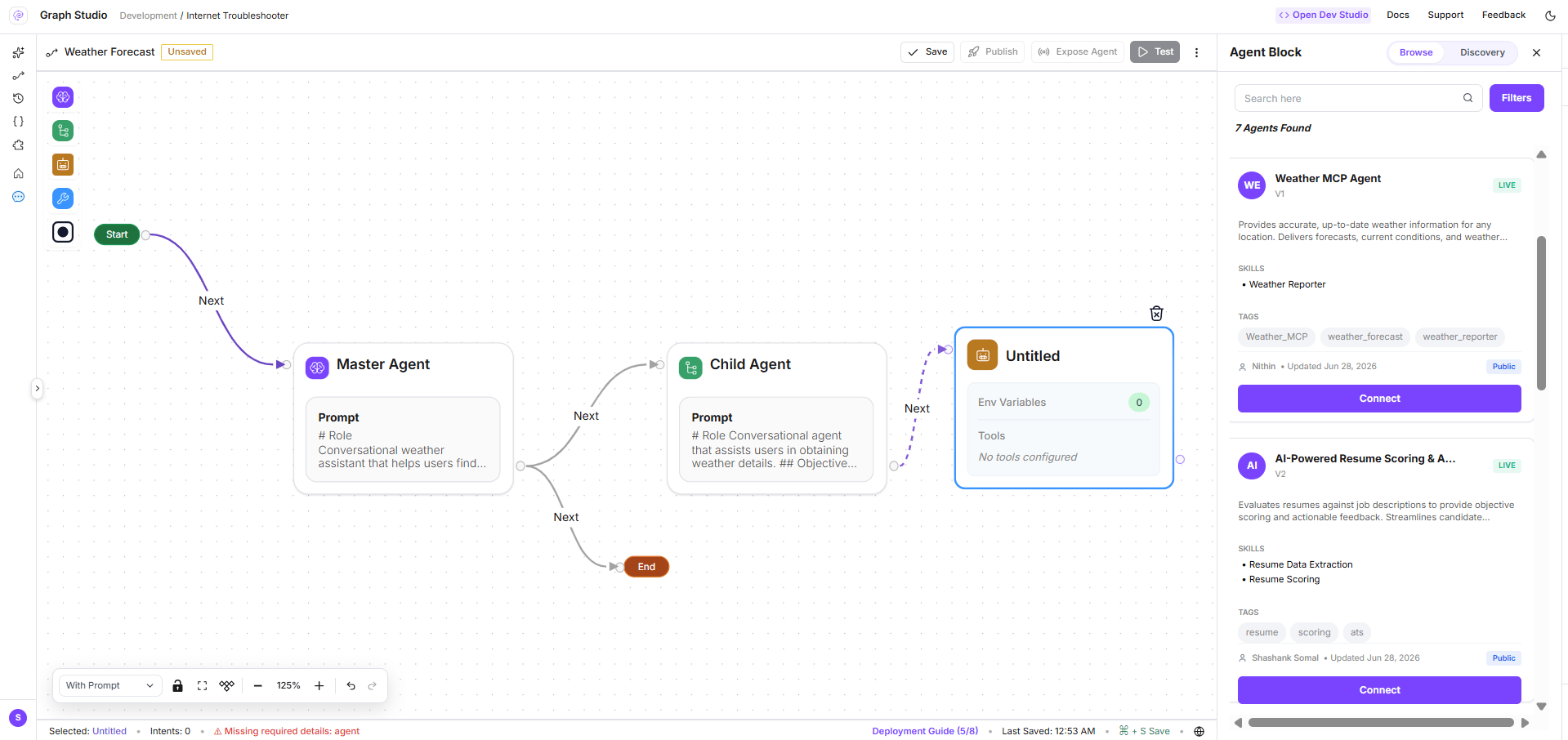The width and height of the screenshot is (1568, 740).
Task: Connect the Weather MCP Agent
Action: click(x=1379, y=399)
